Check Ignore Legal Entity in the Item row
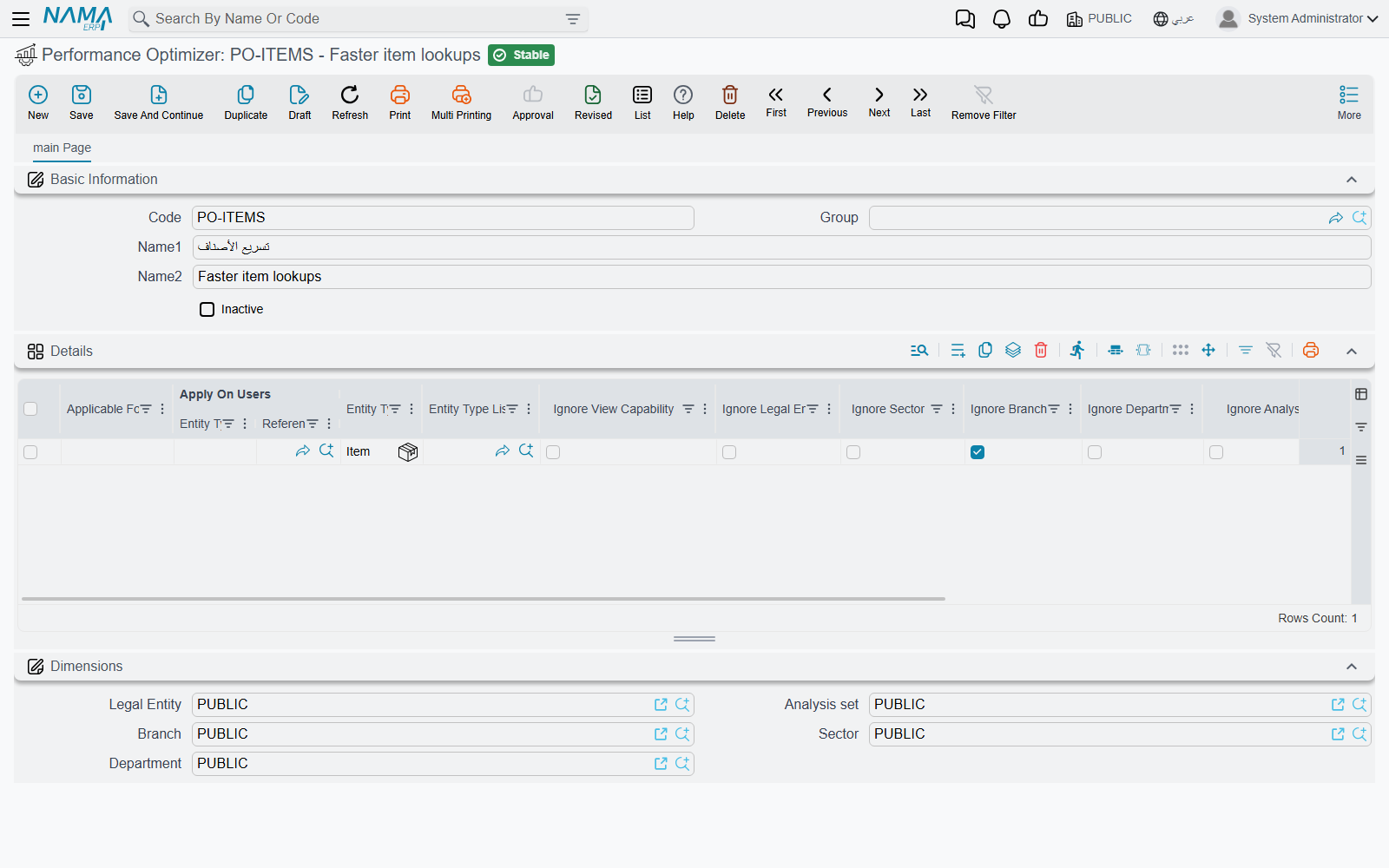This screenshot has width=1389, height=868. click(729, 452)
